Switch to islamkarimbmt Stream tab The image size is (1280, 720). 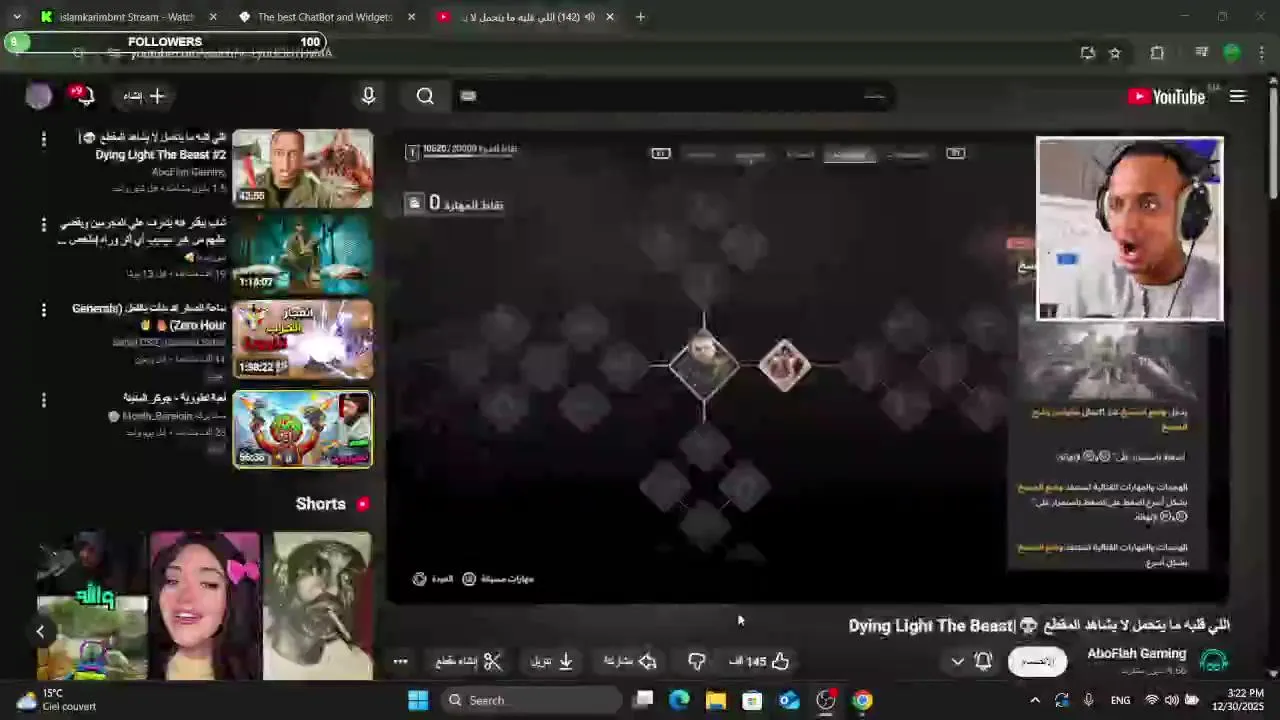tap(127, 17)
